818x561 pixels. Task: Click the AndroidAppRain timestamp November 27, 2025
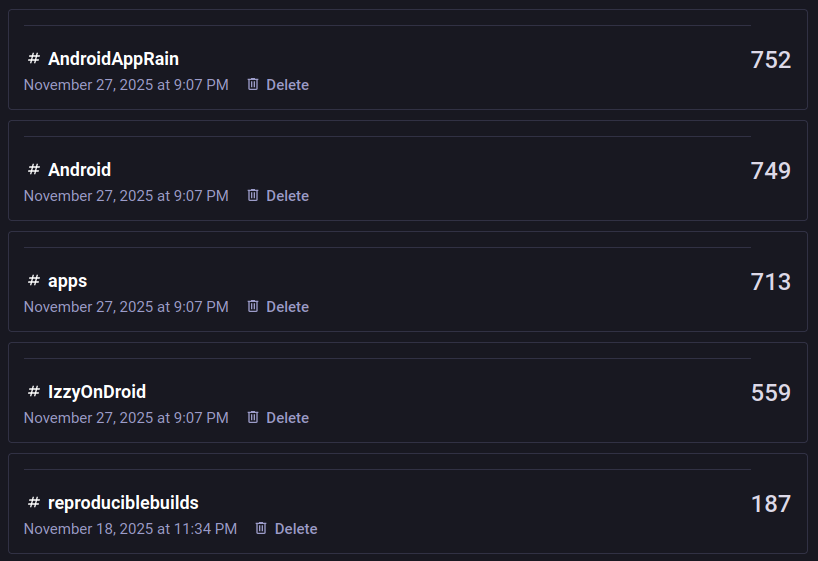[126, 85]
